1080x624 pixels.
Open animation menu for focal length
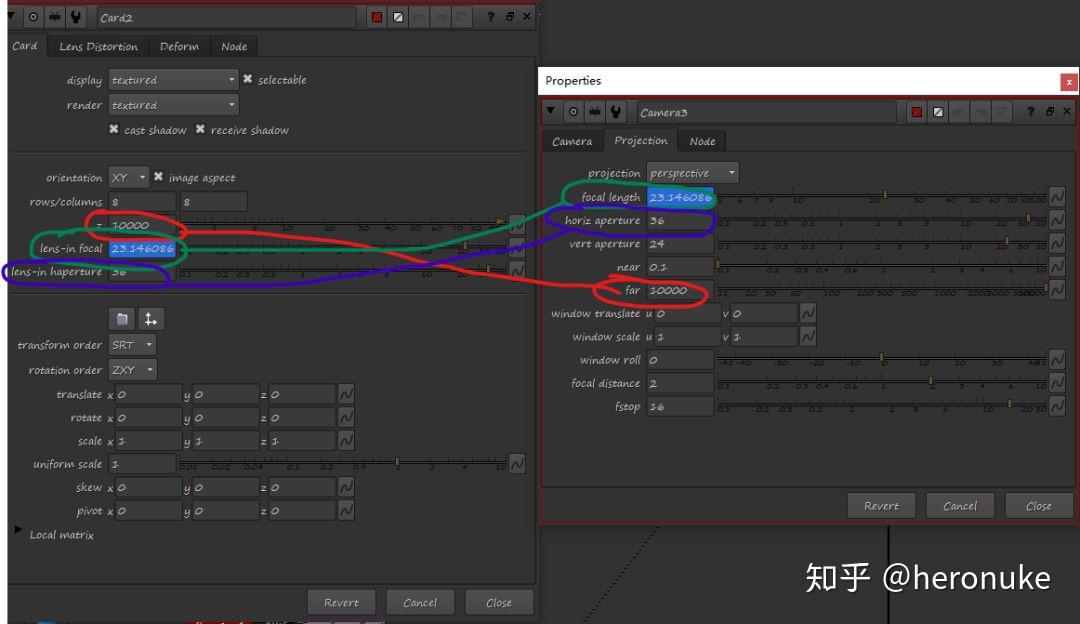point(1057,197)
